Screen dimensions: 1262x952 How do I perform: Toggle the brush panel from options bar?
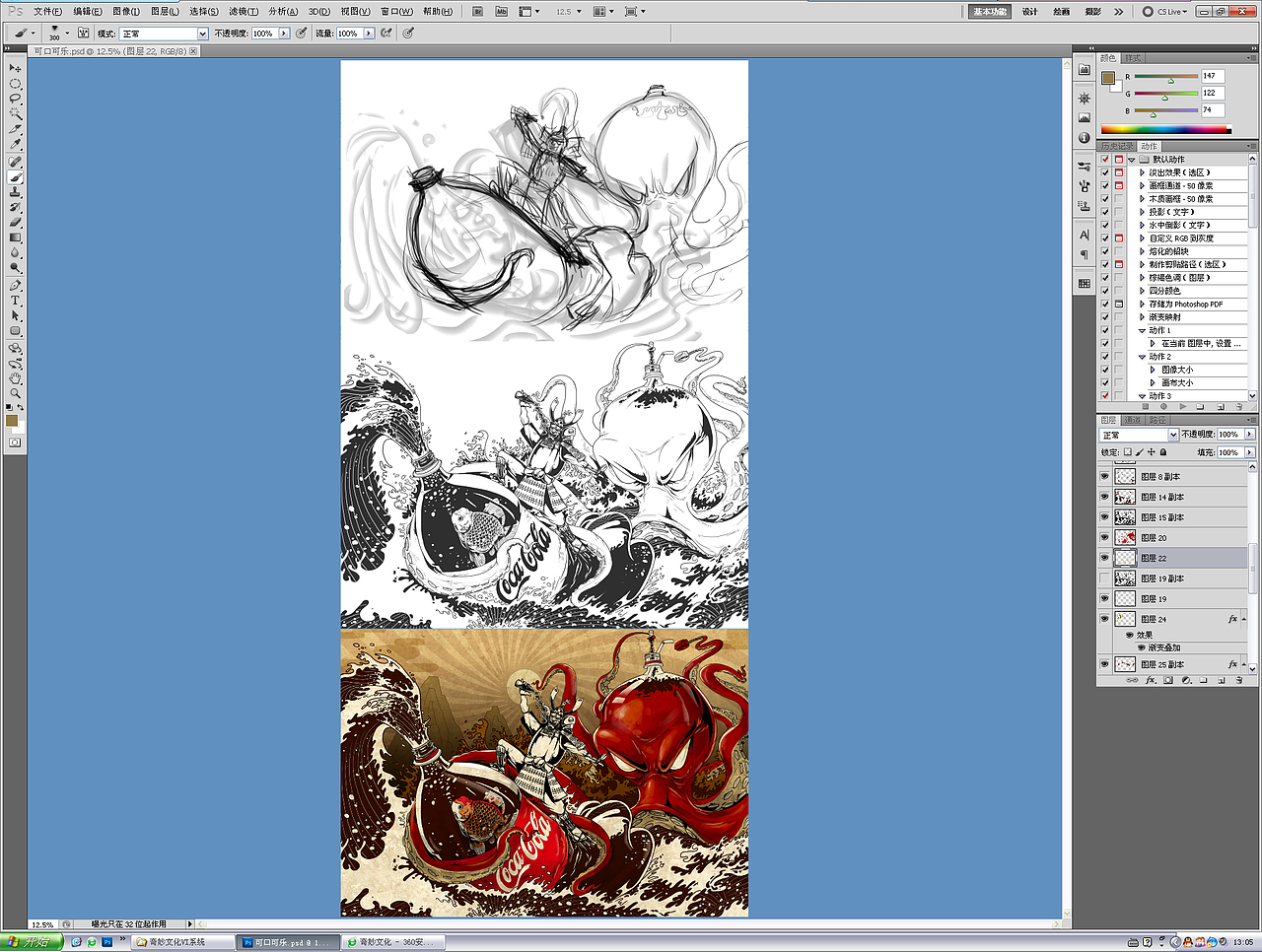pyautogui.click(x=83, y=33)
